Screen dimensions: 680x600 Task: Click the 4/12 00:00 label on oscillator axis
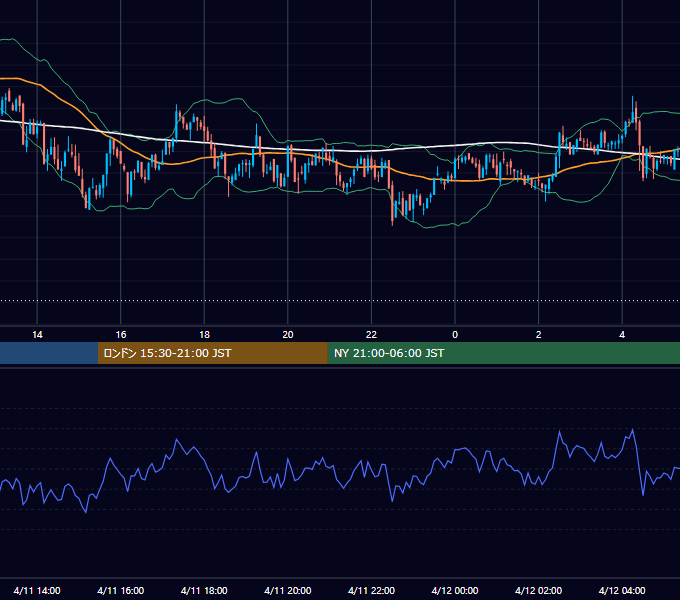[455, 590]
